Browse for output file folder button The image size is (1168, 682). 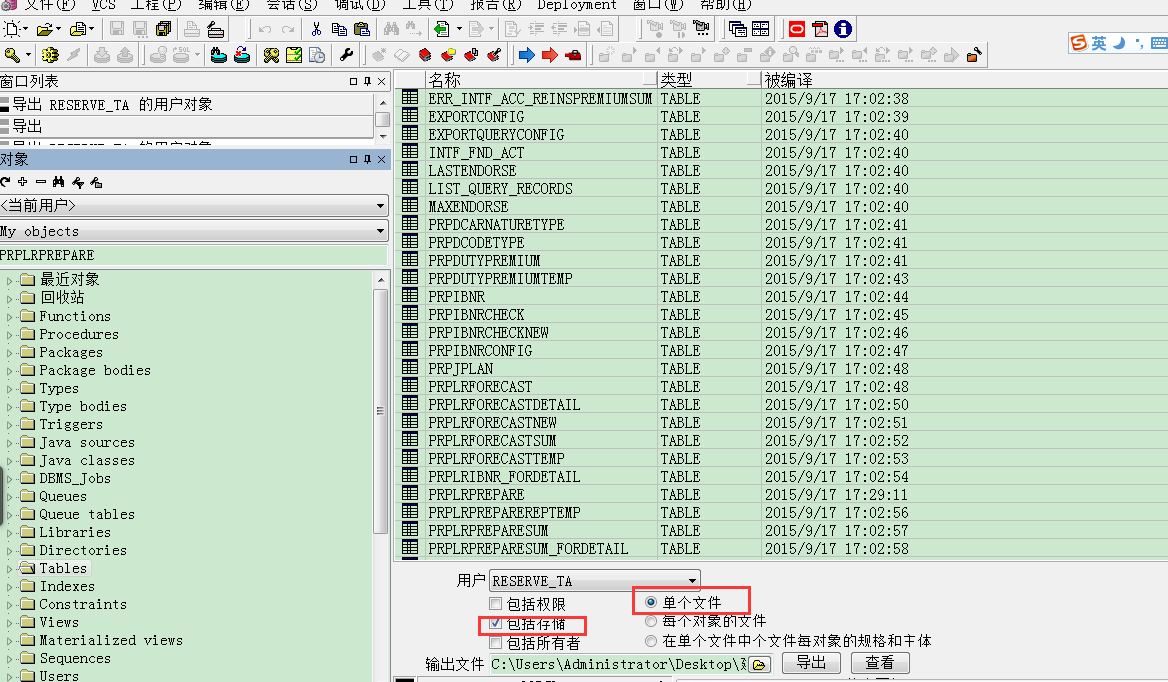tap(759, 664)
